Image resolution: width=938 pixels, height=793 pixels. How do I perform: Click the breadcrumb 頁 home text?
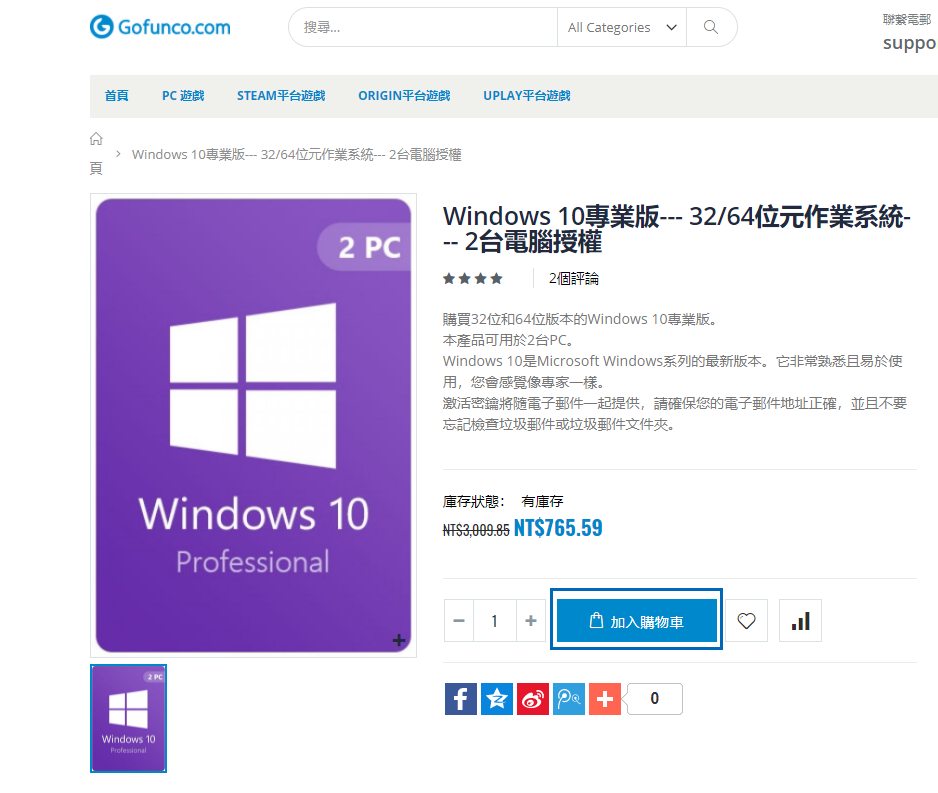tap(96, 168)
